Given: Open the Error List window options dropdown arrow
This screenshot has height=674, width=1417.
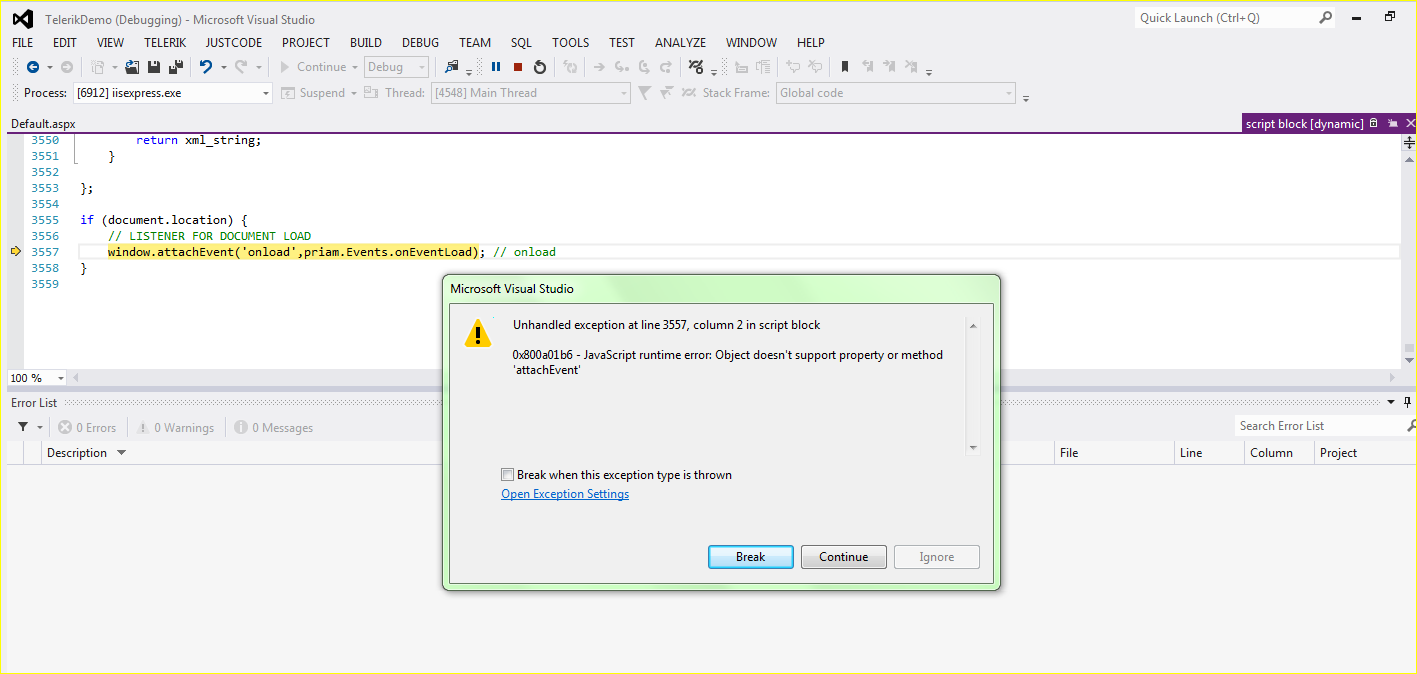Looking at the screenshot, I should 1392,402.
